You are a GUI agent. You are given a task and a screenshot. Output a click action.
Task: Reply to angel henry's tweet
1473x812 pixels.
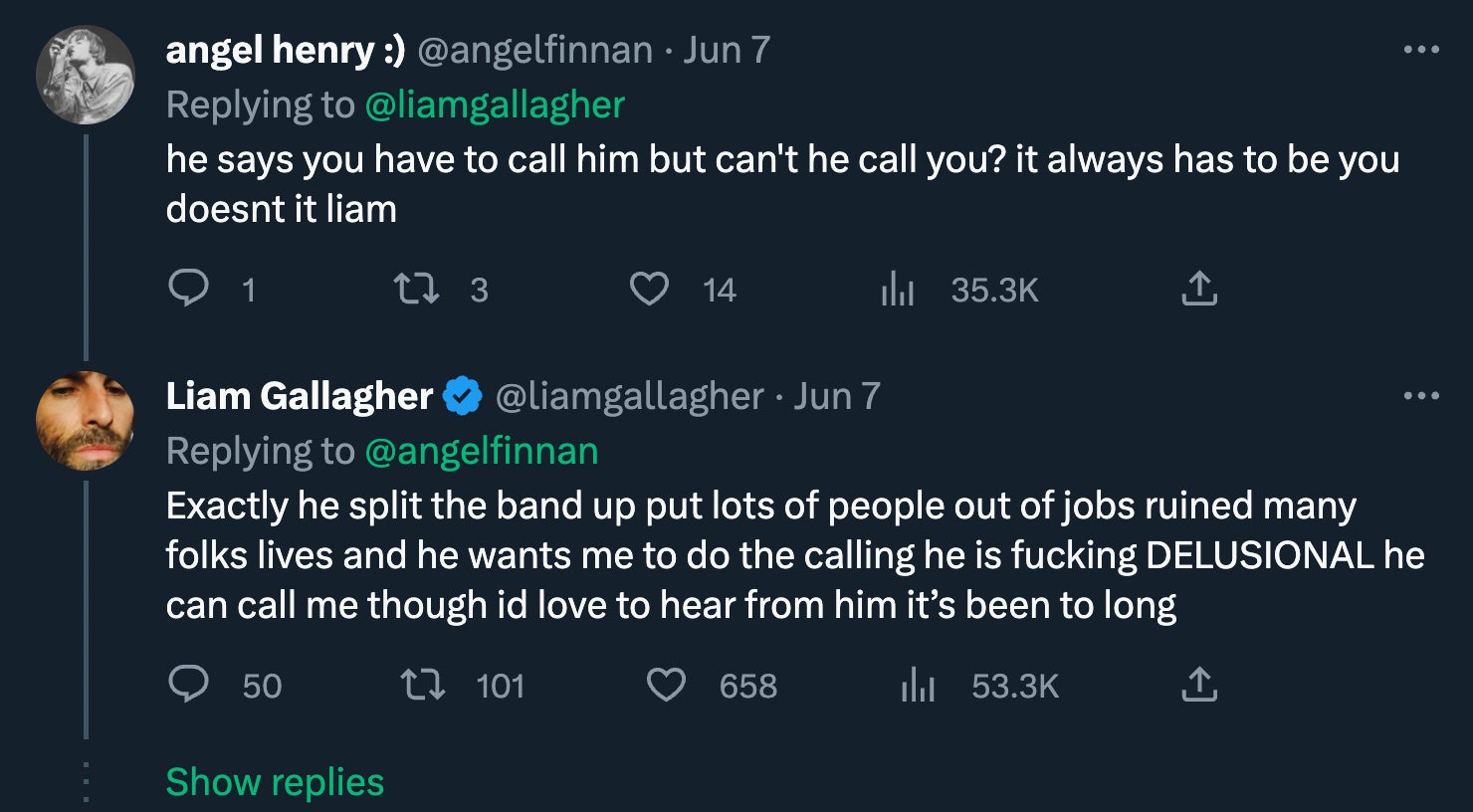pos(188,289)
